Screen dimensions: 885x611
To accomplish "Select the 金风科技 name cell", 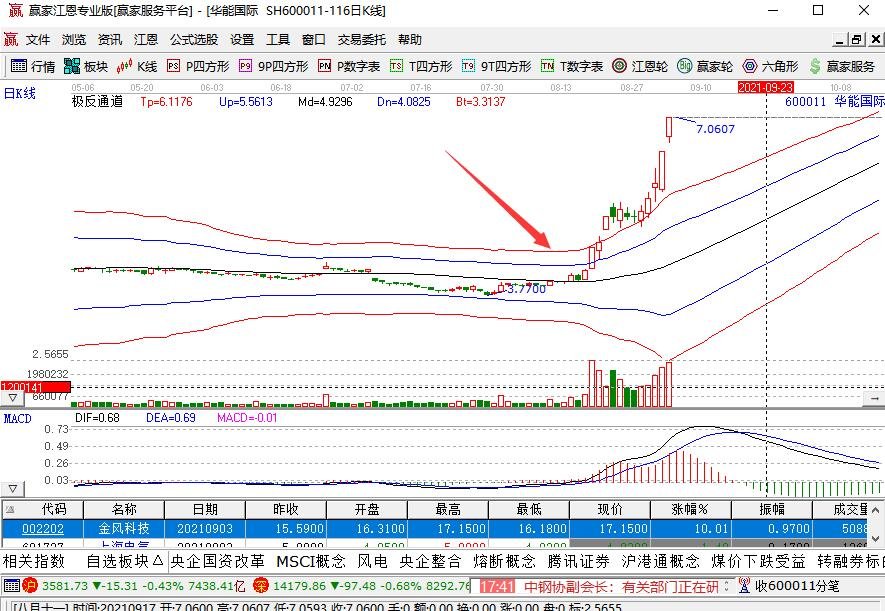I will pos(124,529).
